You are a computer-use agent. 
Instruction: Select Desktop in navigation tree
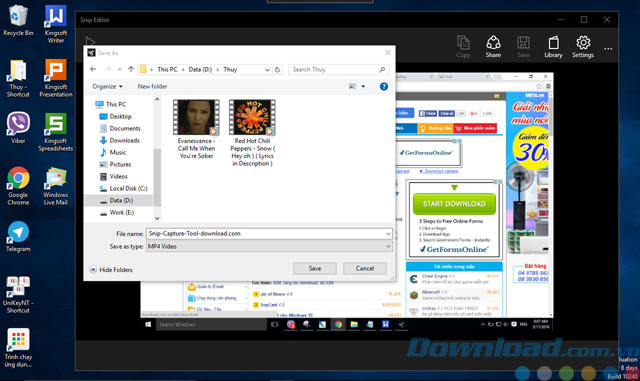pyautogui.click(x=116, y=116)
